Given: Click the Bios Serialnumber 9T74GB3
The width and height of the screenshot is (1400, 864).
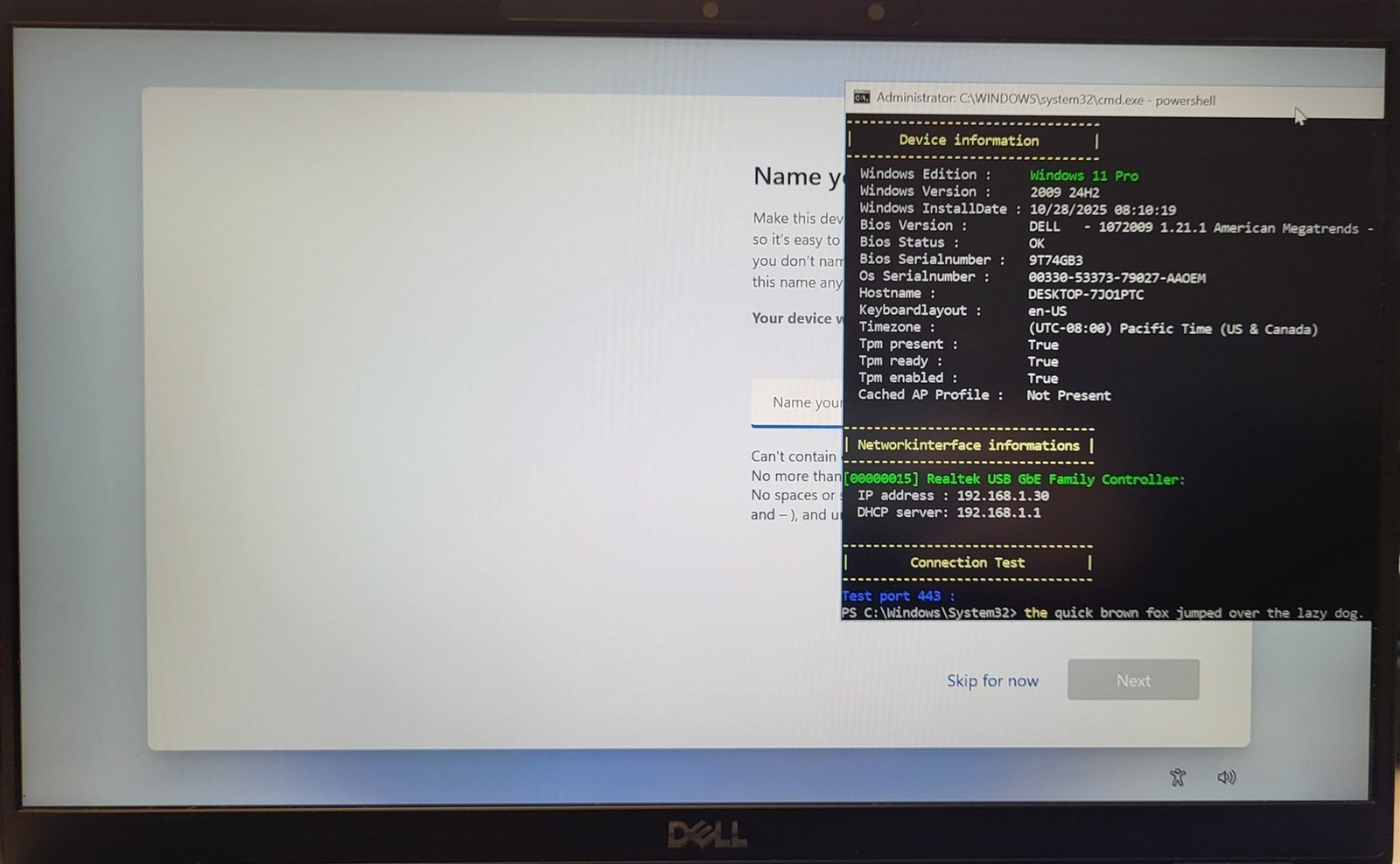Looking at the screenshot, I should point(1055,260).
